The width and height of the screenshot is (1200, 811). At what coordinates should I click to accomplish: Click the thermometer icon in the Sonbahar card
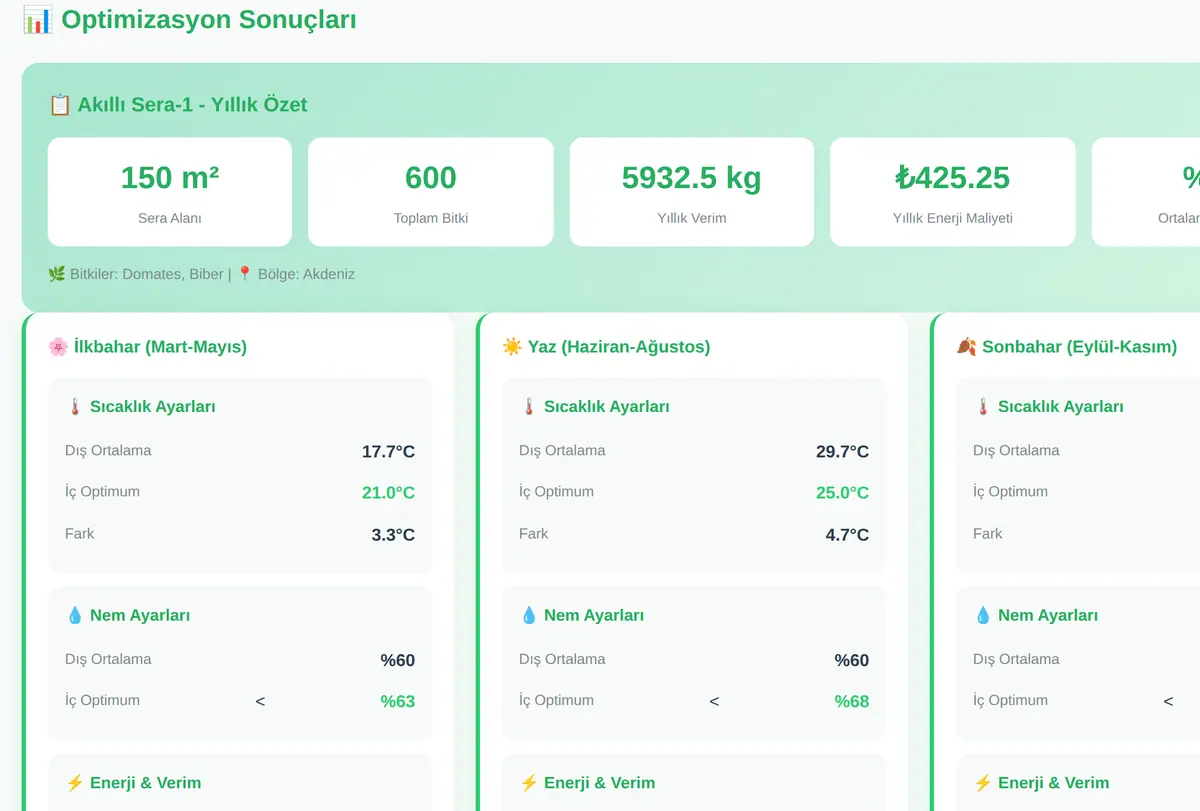pyautogui.click(x=983, y=407)
